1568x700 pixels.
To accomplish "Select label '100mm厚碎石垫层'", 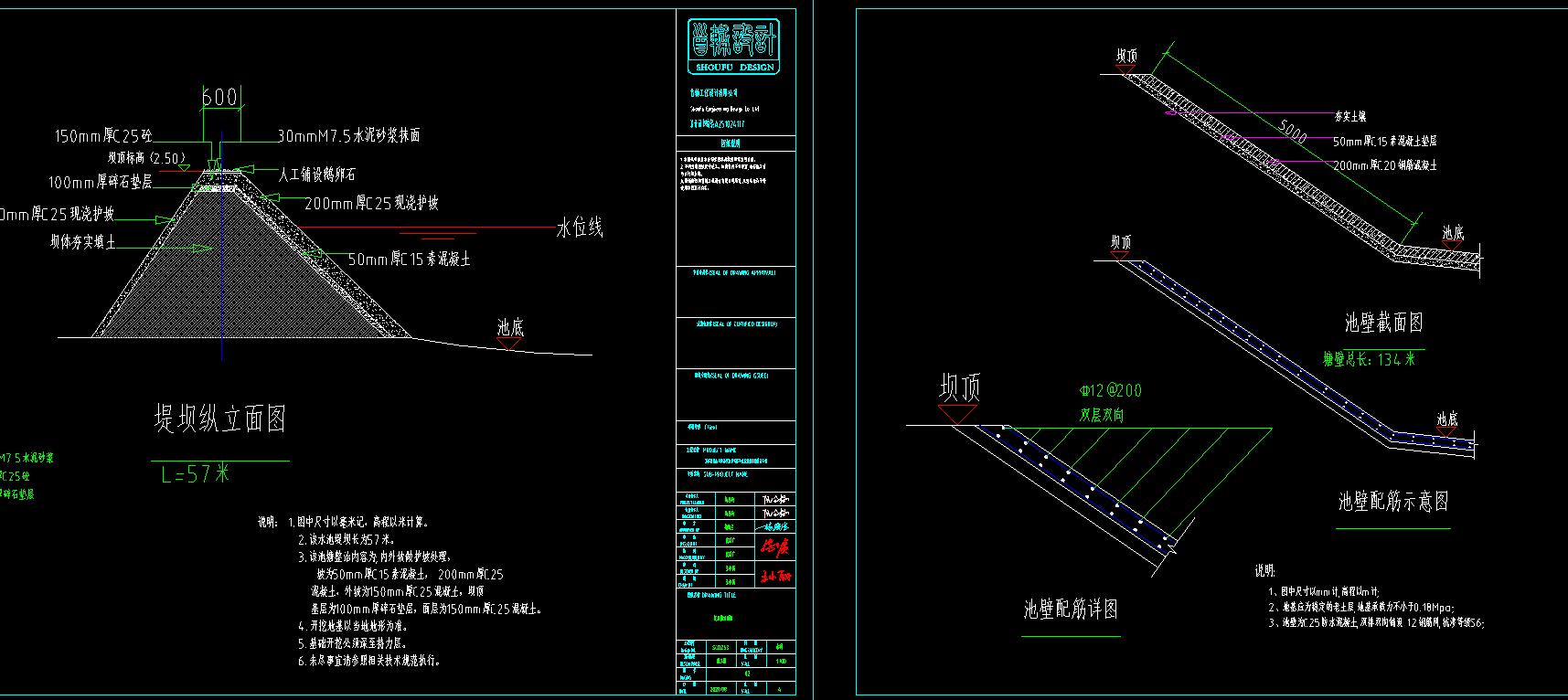I will pyautogui.click(x=100, y=183).
